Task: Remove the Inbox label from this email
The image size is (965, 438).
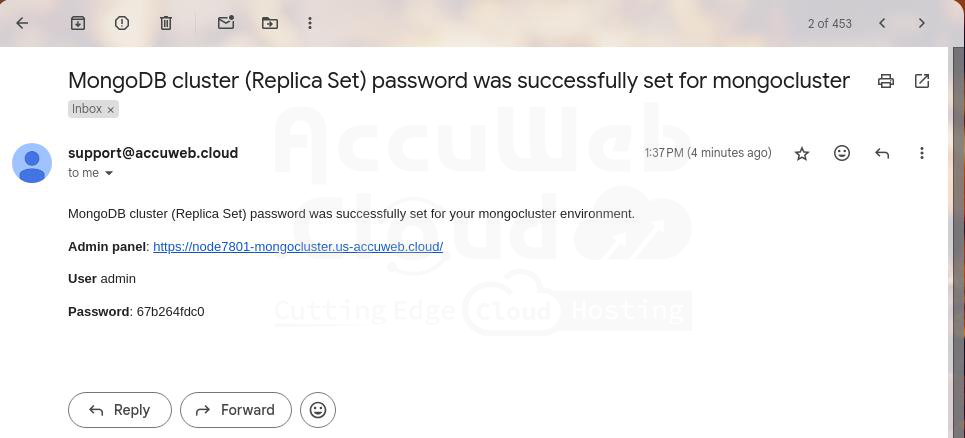Action: pos(111,109)
